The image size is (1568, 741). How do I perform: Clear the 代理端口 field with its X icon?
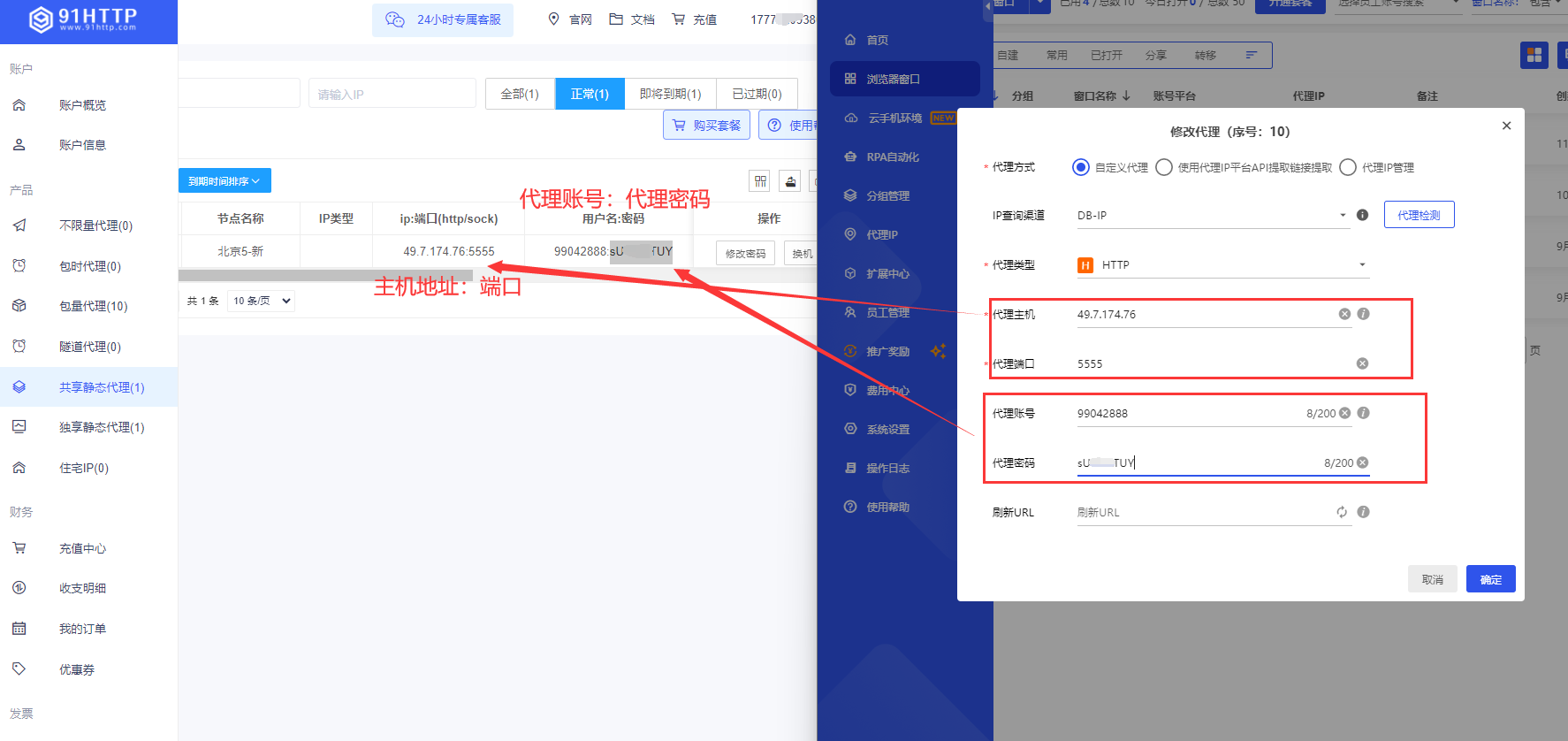click(1362, 363)
